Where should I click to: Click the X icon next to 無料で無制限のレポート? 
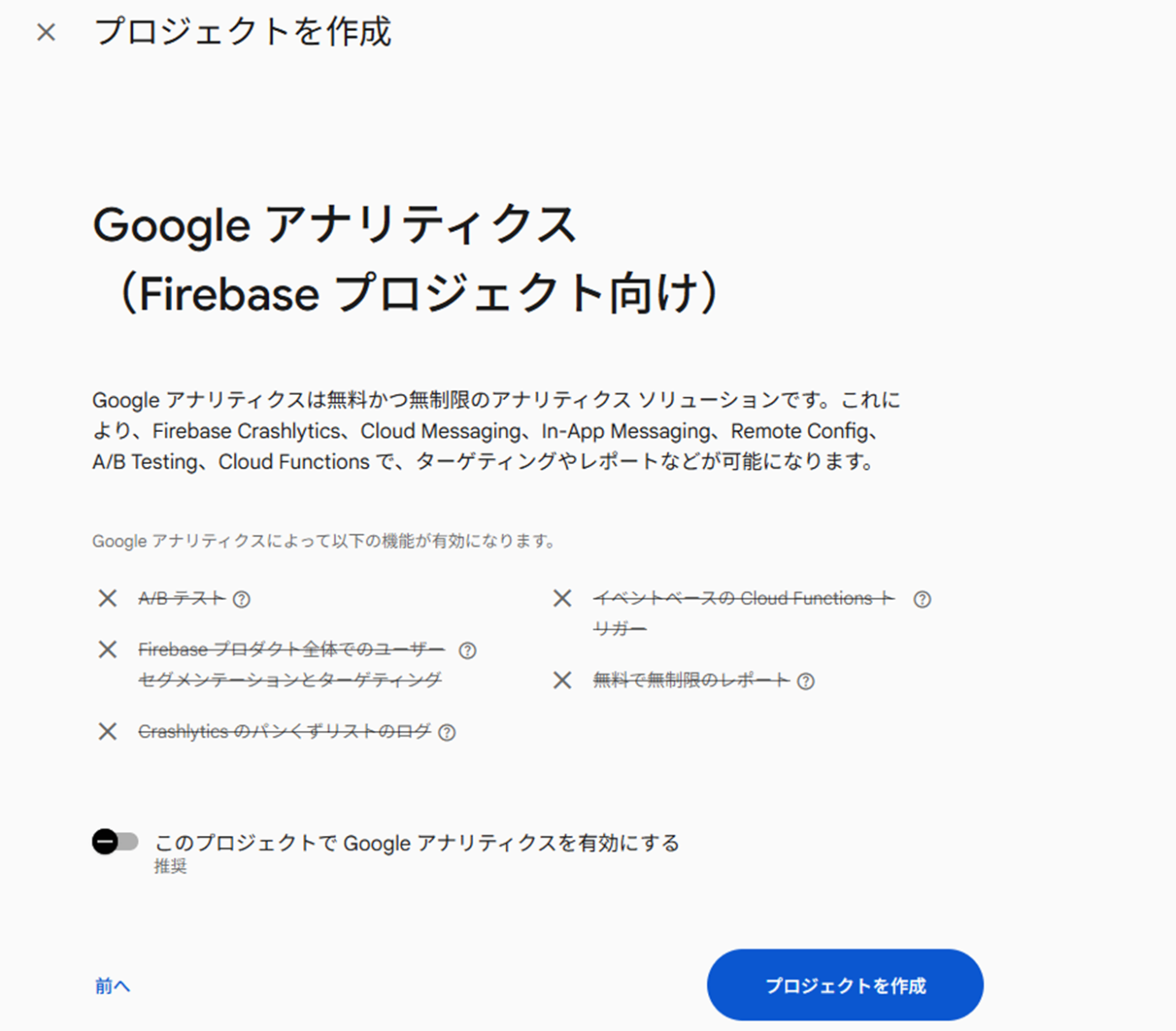coord(562,681)
